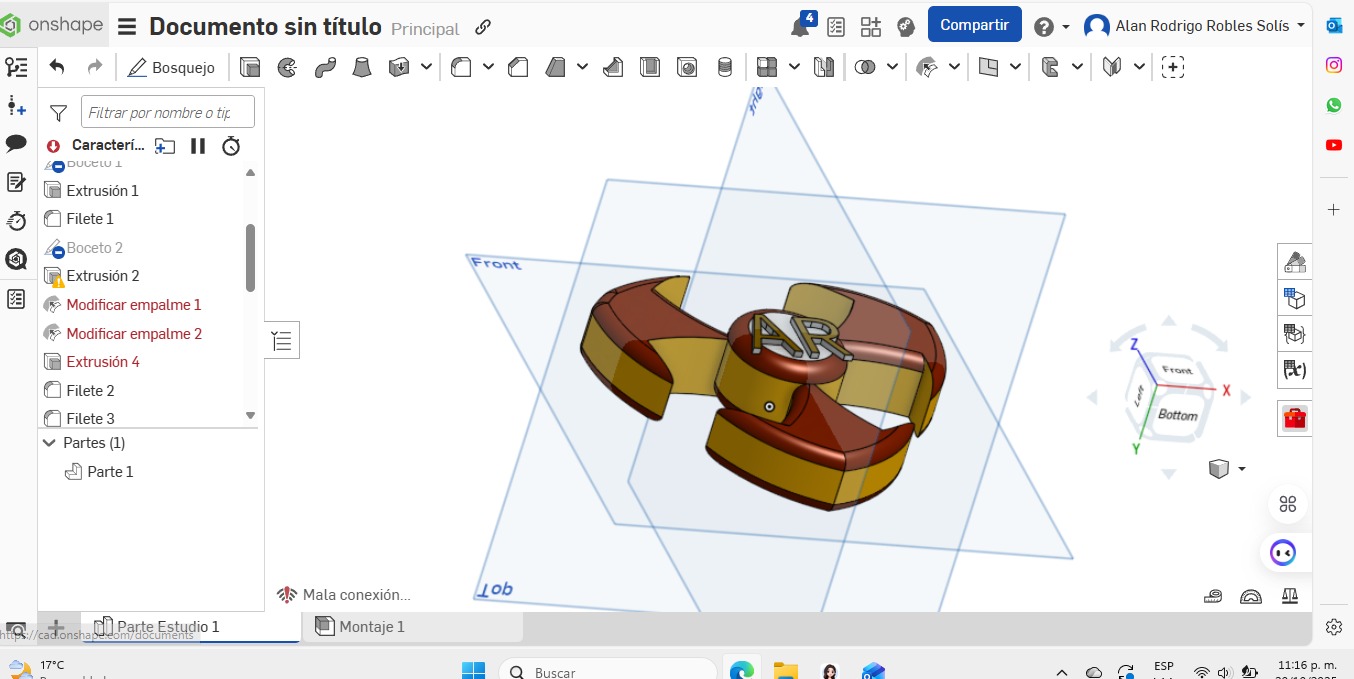Select the dashed-box plus custom features icon
1354x679 pixels.
point(1173,67)
